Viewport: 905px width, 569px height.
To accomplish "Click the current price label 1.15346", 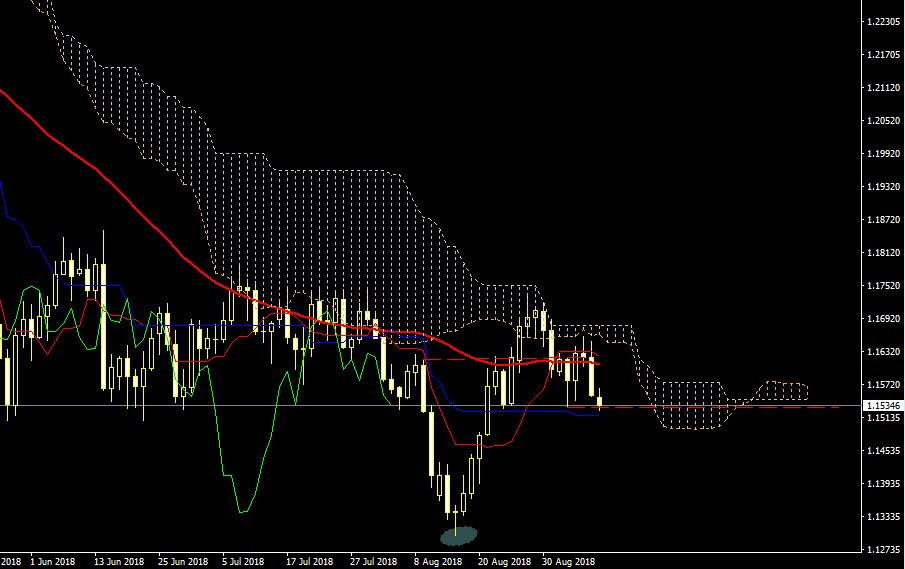I will (x=882, y=407).
